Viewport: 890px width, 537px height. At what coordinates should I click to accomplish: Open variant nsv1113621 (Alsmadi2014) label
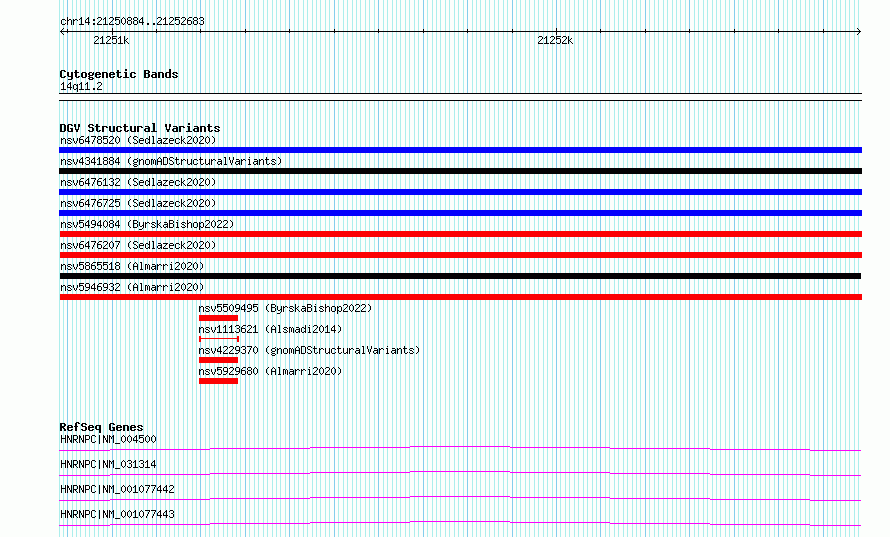(270, 329)
